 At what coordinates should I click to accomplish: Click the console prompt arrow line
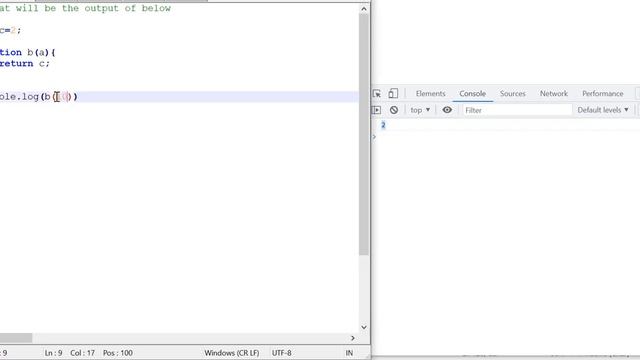pyautogui.click(x=374, y=137)
